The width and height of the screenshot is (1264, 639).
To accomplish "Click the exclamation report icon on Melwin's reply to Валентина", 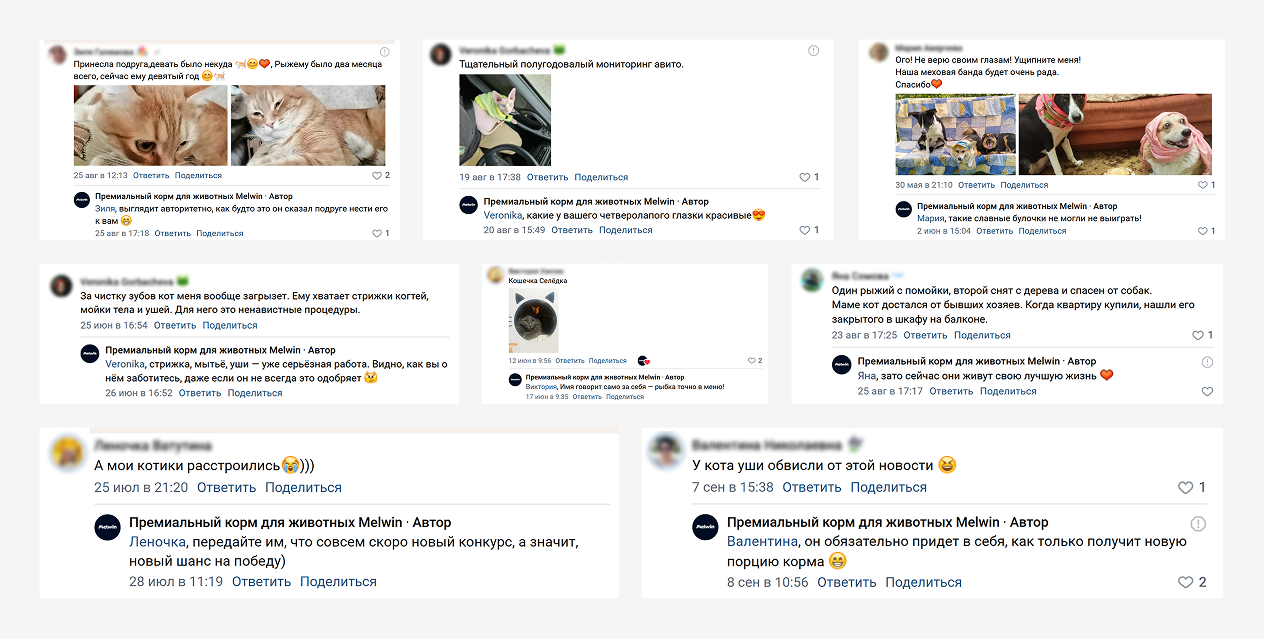I will [x=1198, y=523].
